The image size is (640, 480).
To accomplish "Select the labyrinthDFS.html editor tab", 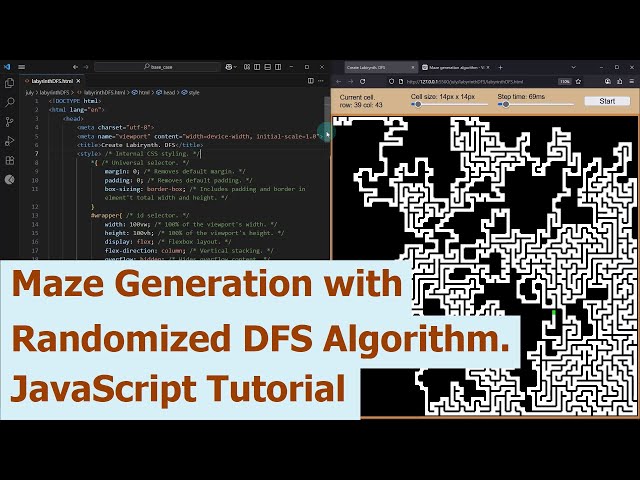I will point(52,81).
